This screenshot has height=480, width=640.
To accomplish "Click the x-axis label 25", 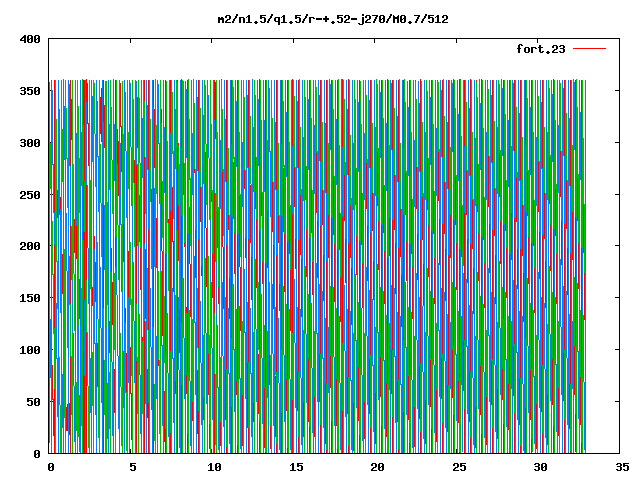I will pos(459,467).
